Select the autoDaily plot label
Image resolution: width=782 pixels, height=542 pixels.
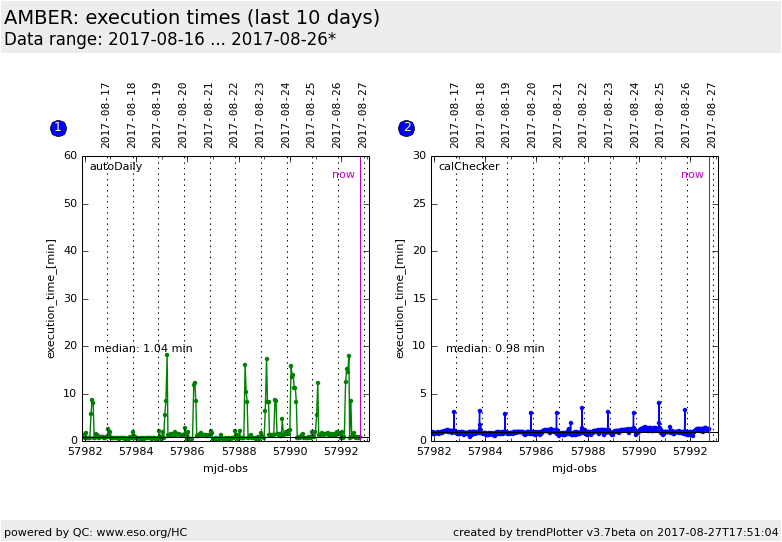pyautogui.click(x=116, y=167)
